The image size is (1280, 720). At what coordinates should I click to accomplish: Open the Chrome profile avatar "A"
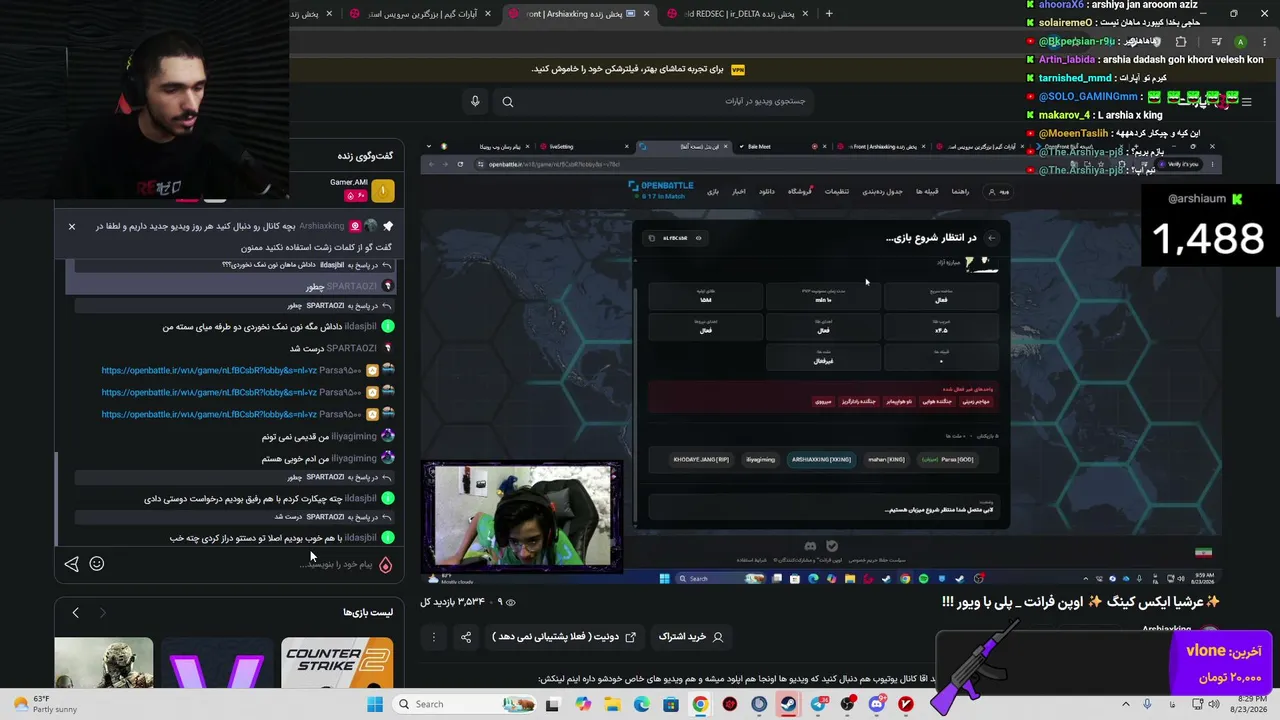click(1240, 42)
